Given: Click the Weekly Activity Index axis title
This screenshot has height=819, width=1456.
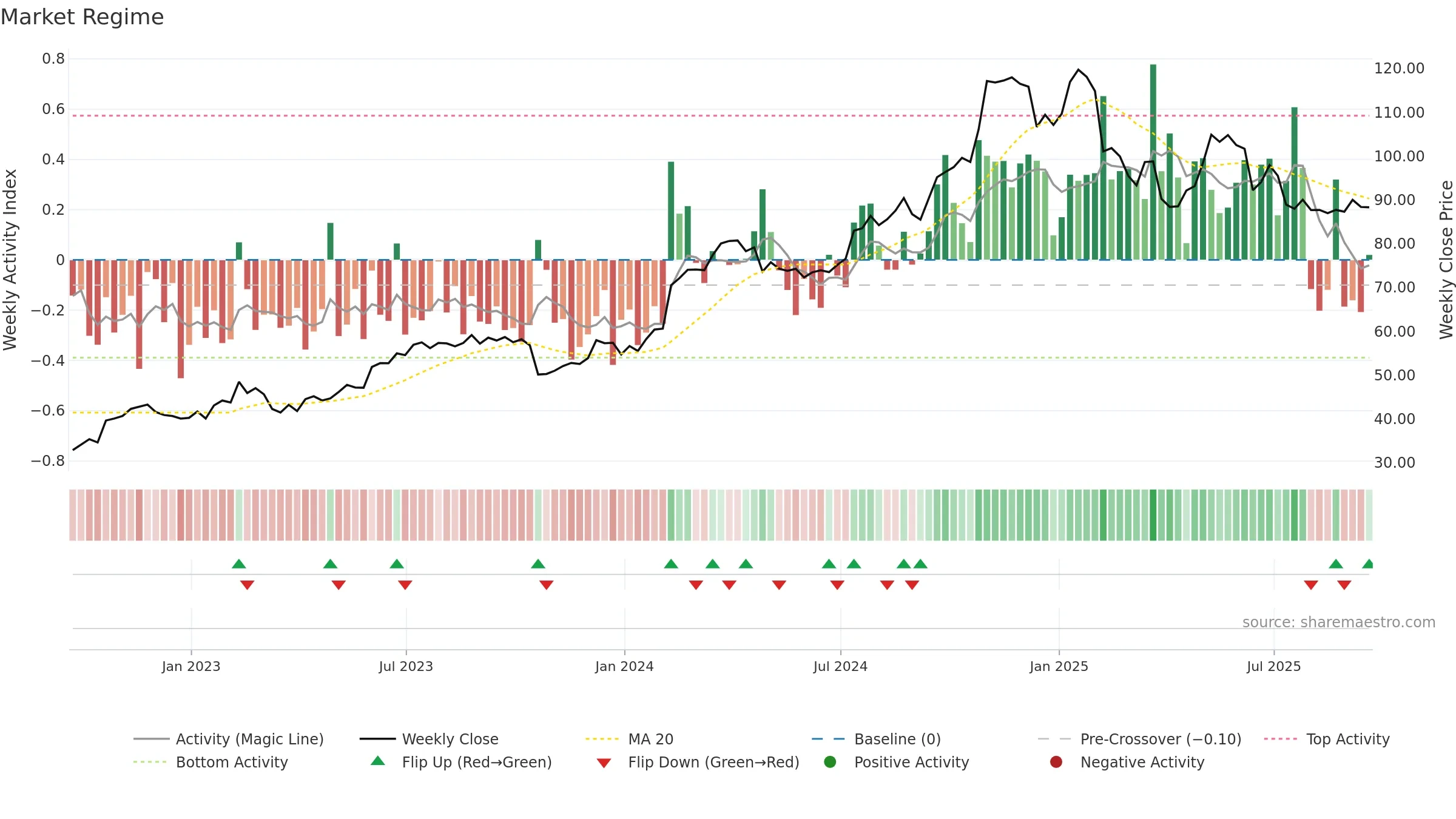Looking at the screenshot, I should point(10,260).
